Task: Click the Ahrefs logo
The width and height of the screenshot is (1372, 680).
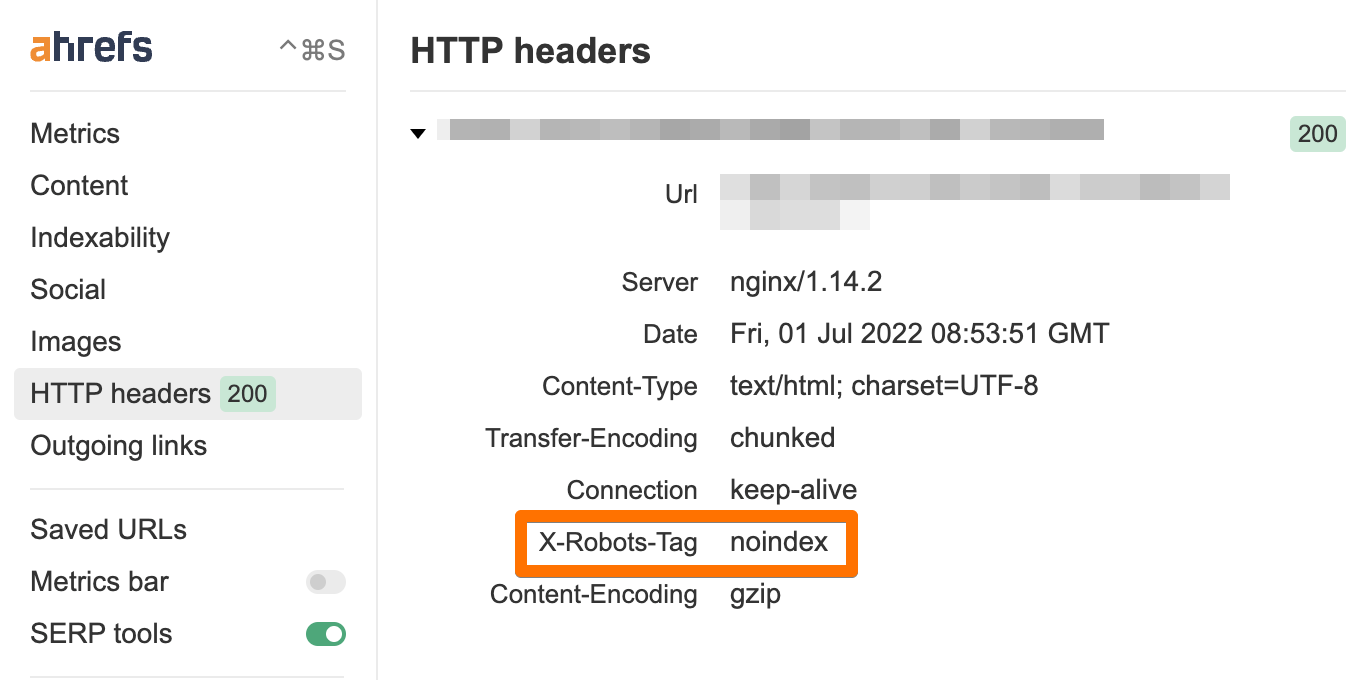Action: 90,46
